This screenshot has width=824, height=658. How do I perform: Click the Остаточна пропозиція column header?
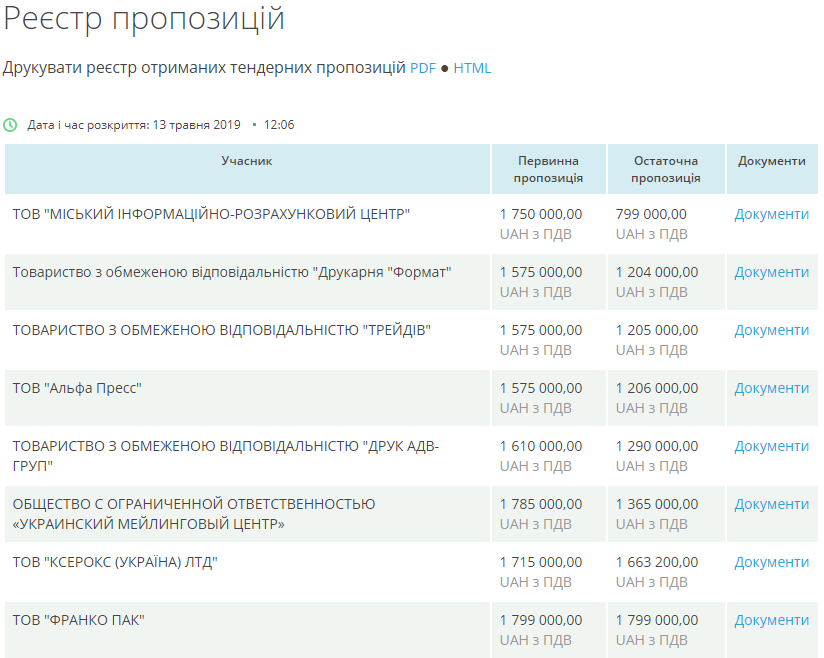(666, 169)
